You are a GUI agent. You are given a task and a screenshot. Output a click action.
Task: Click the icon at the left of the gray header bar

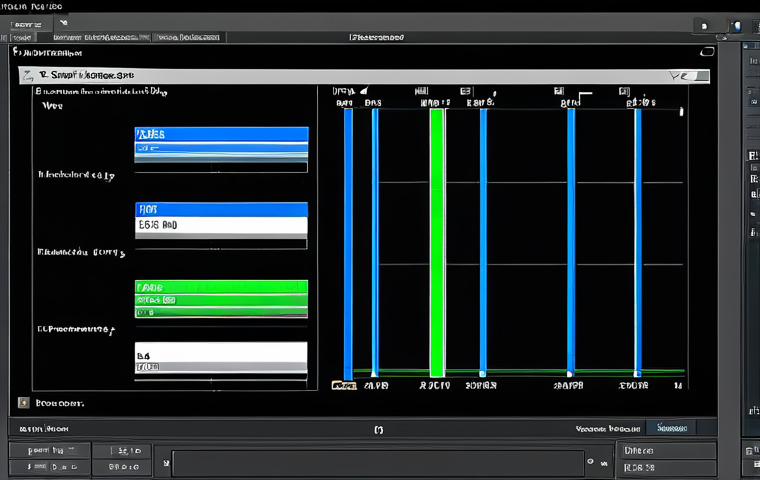(x=29, y=76)
